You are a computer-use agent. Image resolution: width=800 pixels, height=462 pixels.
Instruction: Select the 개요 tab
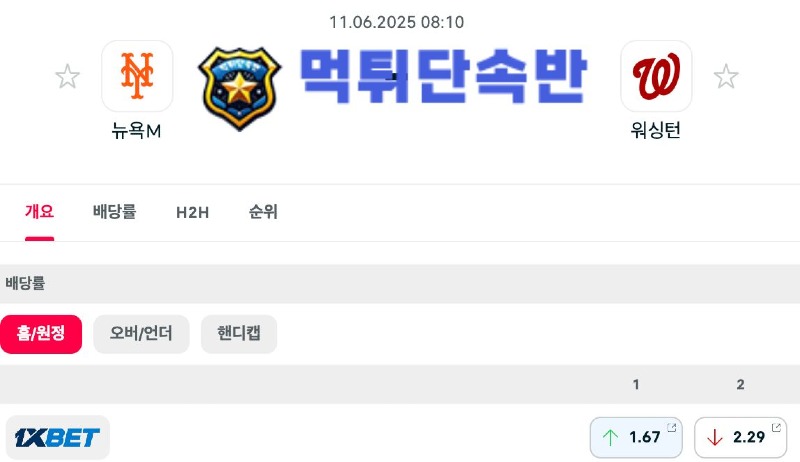tap(39, 212)
